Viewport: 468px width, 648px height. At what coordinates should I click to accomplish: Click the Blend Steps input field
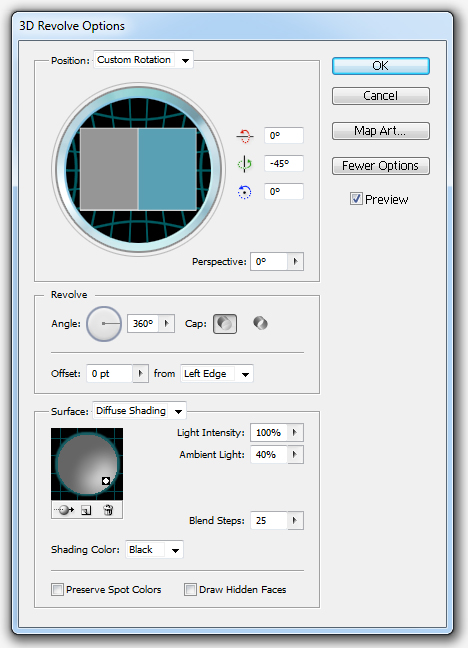(269, 521)
